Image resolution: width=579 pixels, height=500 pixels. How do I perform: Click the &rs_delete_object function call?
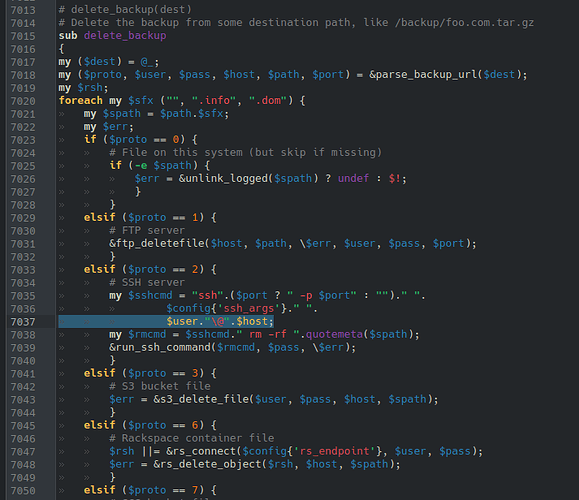pos(208,464)
